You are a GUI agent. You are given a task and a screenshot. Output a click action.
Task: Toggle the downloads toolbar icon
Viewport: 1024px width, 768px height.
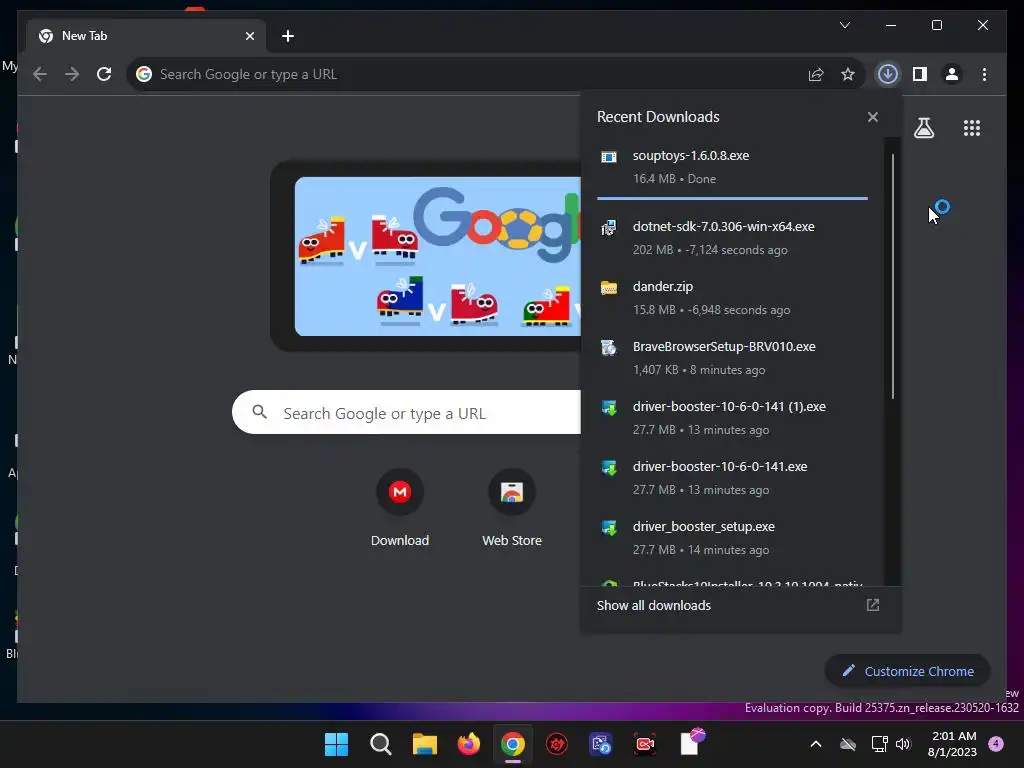(888, 74)
